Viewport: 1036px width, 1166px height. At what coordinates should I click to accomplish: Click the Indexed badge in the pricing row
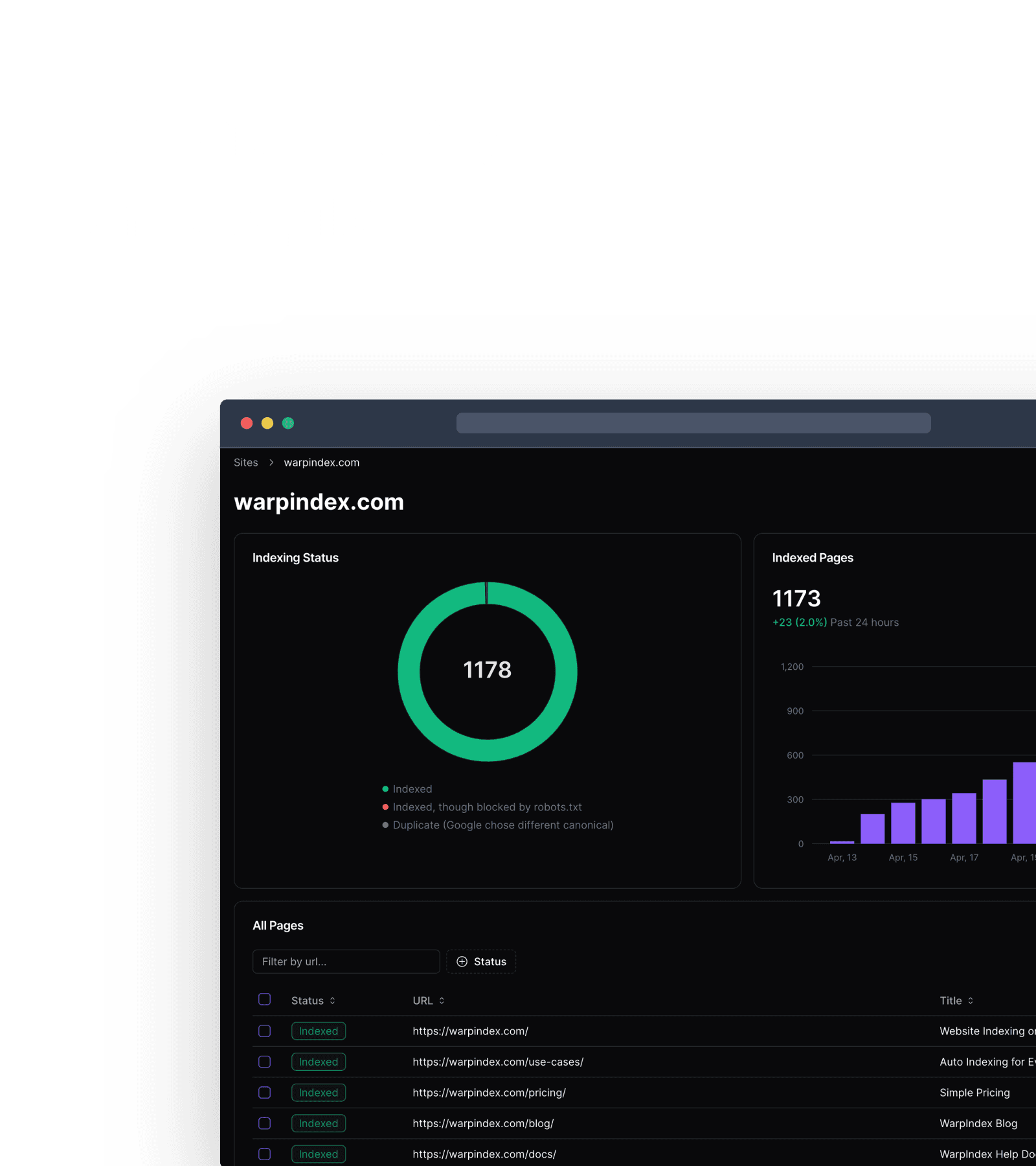coord(319,1092)
